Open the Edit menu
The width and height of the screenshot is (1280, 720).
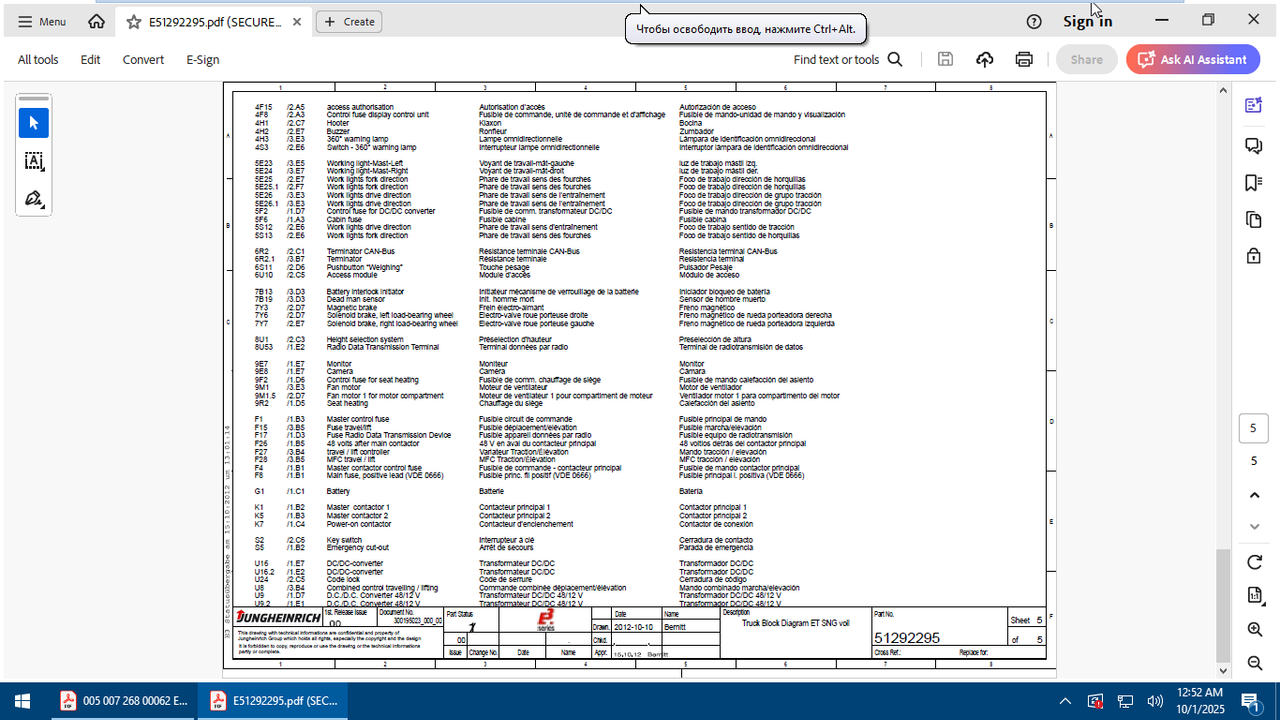(91, 60)
